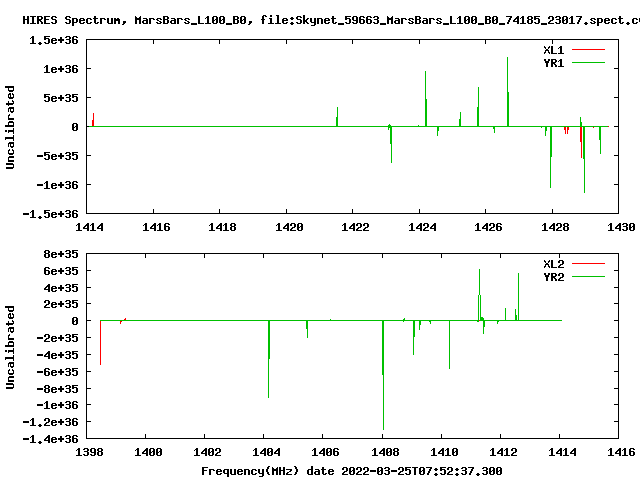The image size is (640, 480).
Task: Click the deepest green dip near 1408 MHz
Action: tap(383, 375)
